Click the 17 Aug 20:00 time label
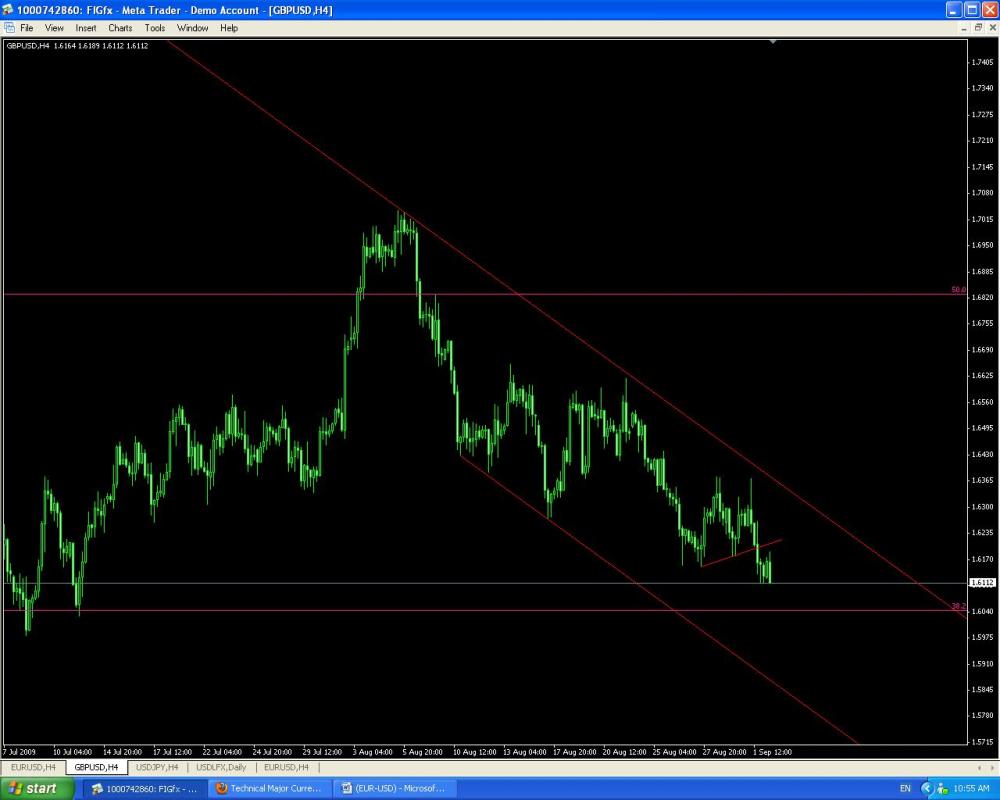Image resolution: width=1000 pixels, height=800 pixels. tap(575, 752)
